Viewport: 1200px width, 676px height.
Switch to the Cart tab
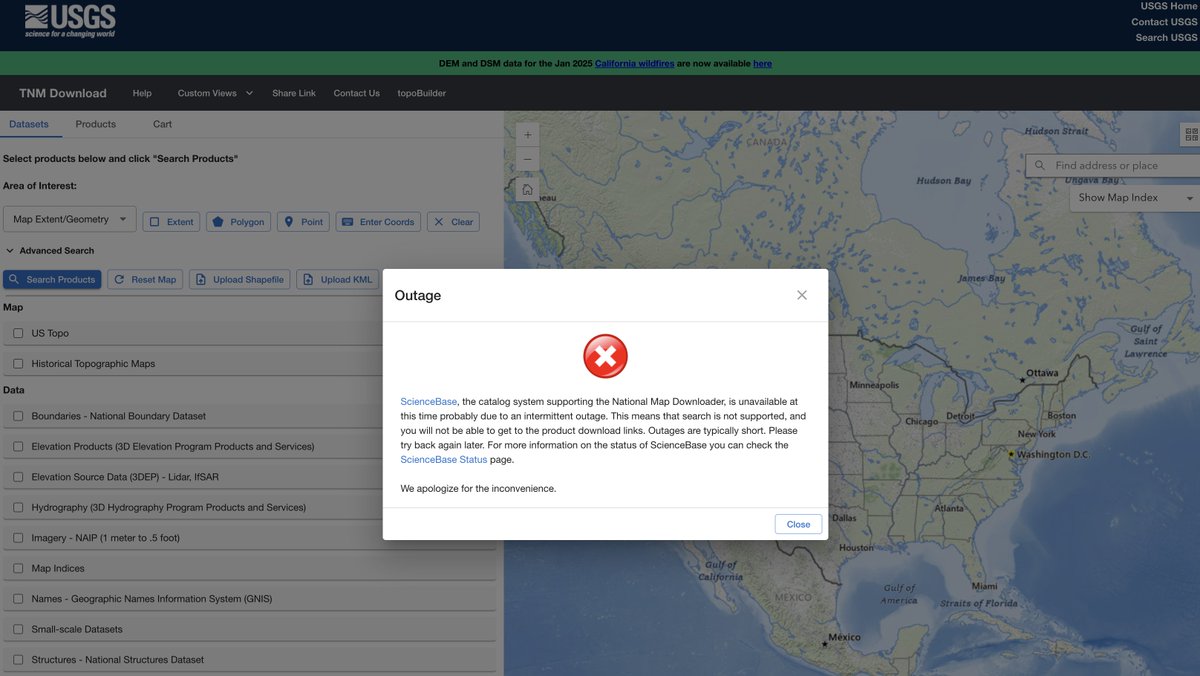click(163, 124)
